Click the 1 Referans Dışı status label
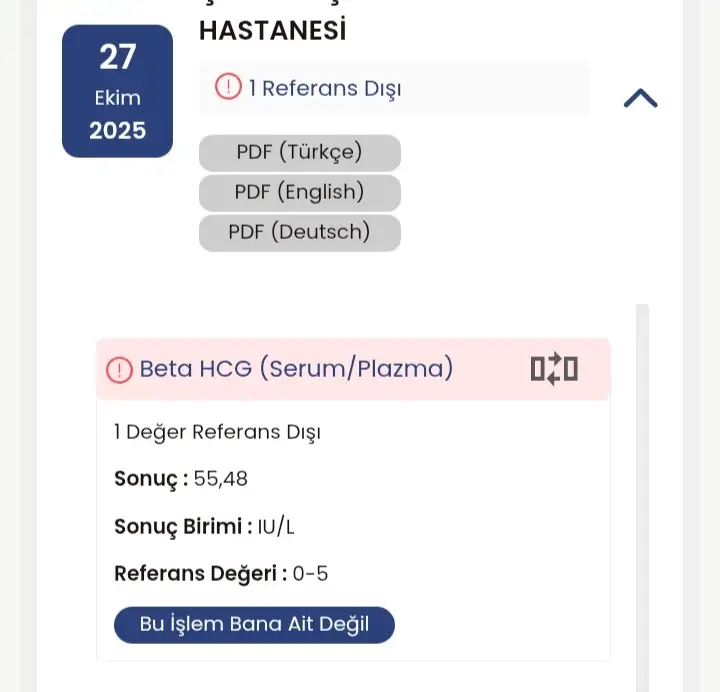 click(325, 88)
